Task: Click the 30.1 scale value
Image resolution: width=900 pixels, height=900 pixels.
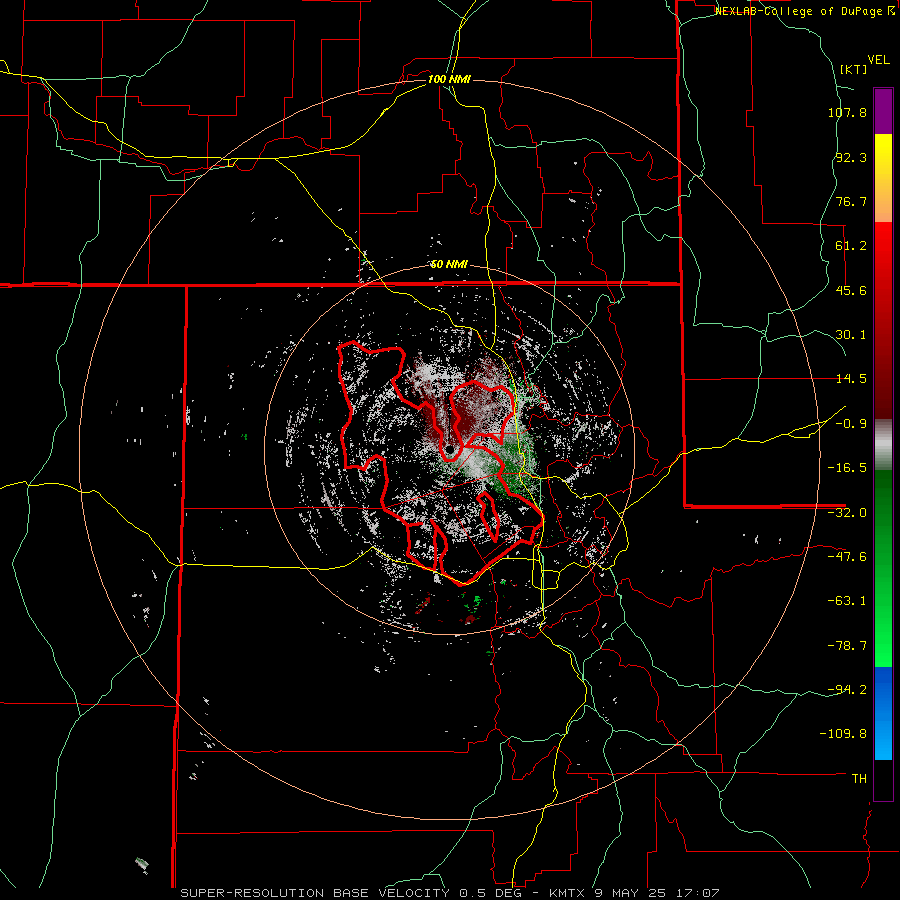Action: tap(851, 335)
